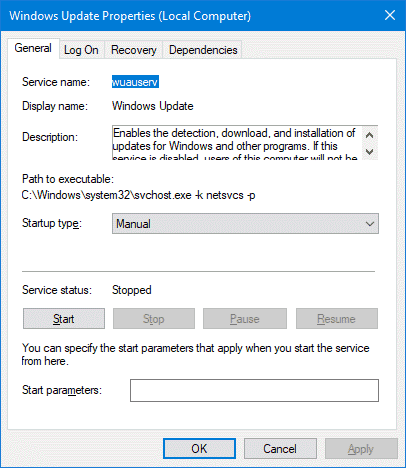Select the highlighted wuauserv service name
The image size is (406, 468).
tap(135, 82)
